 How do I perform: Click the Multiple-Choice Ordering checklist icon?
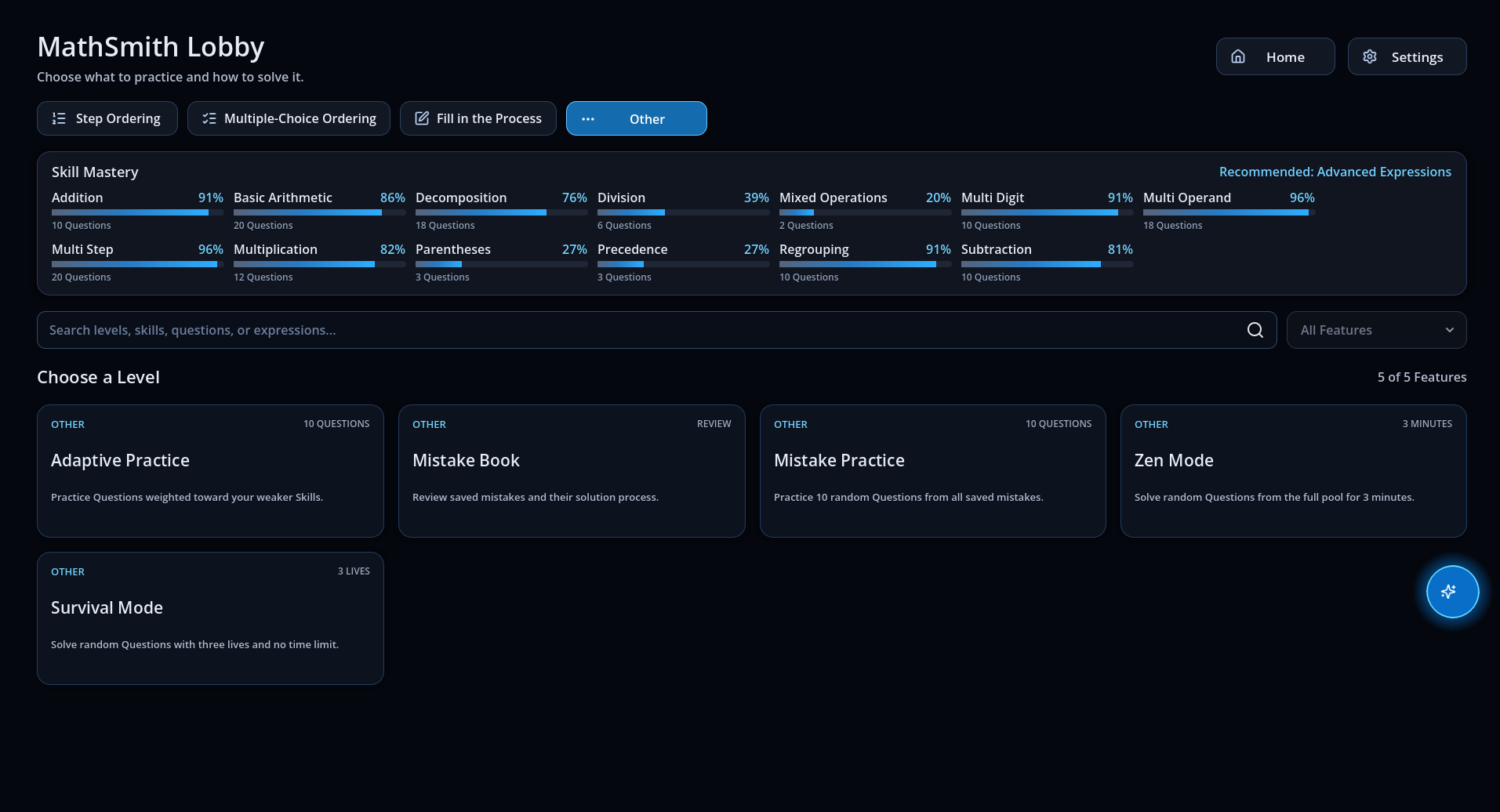click(x=209, y=118)
